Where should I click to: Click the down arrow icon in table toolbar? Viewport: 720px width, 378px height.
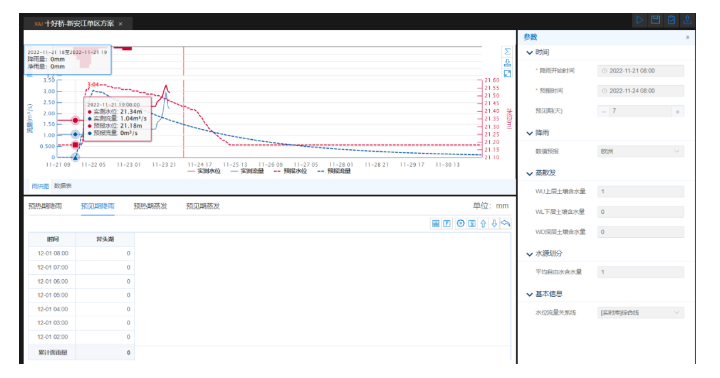494,223
